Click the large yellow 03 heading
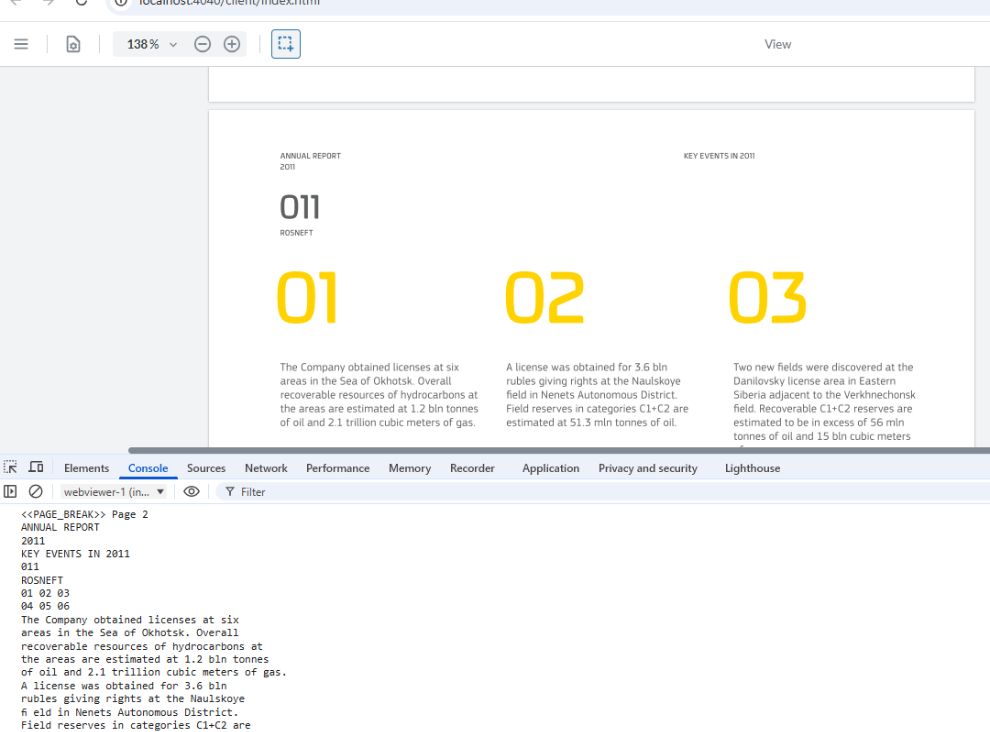The image size is (990, 732). point(768,297)
